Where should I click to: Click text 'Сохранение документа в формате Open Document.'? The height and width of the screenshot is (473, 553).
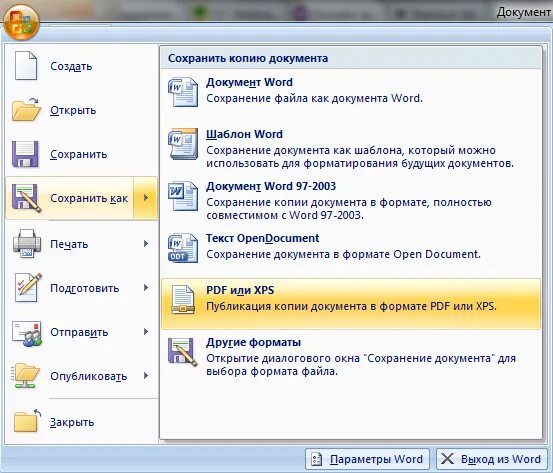click(343, 254)
